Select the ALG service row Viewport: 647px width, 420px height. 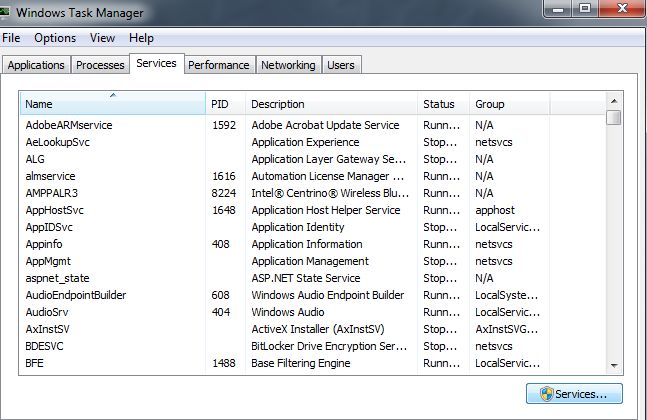pos(313,159)
